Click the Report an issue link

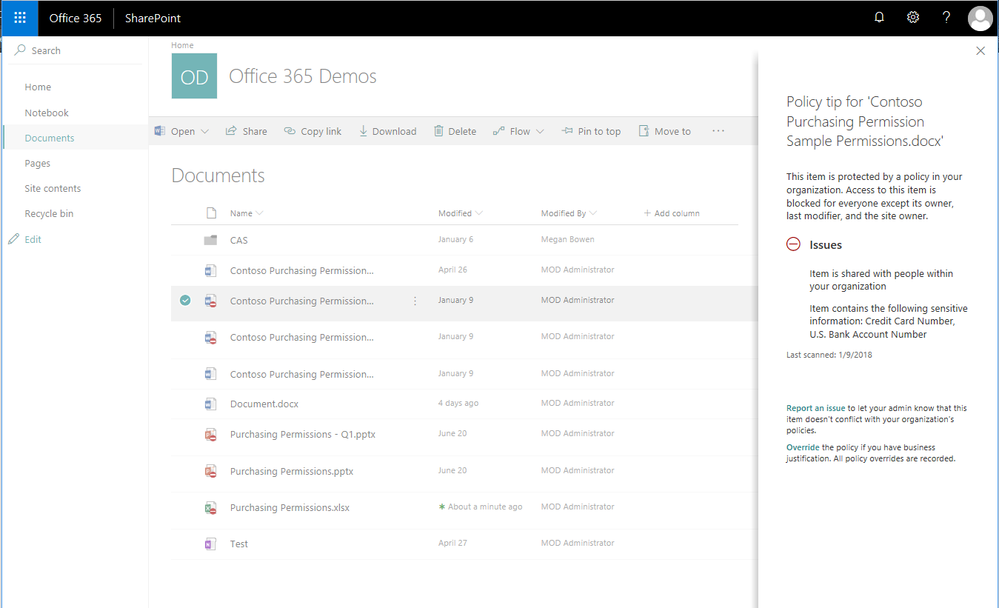click(x=816, y=408)
